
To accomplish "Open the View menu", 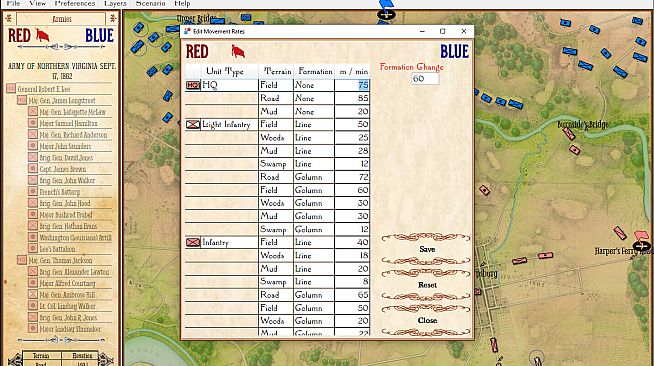I will [x=38, y=3].
